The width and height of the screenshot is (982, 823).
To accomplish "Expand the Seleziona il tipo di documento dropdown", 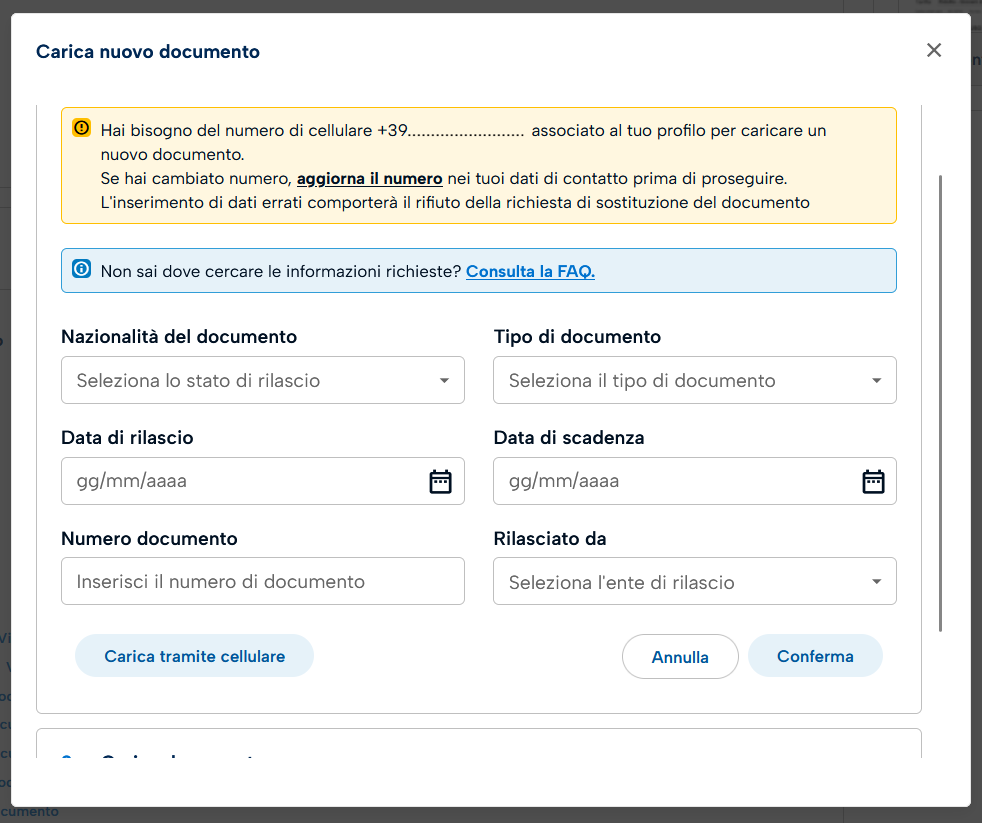I will pos(680,381).
